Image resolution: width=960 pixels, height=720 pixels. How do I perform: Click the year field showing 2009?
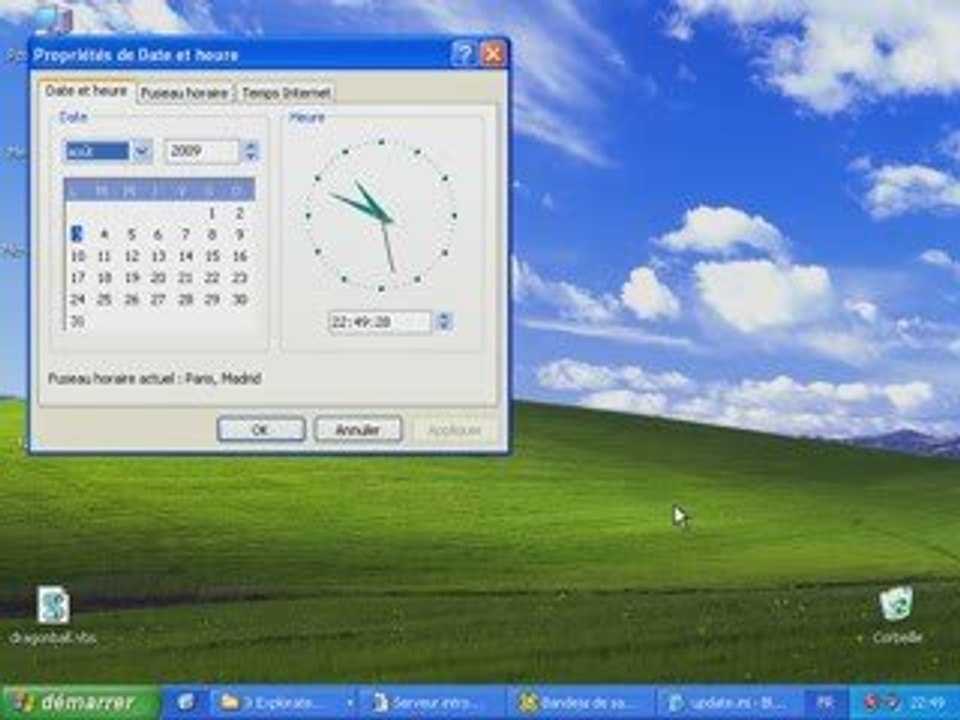(x=203, y=151)
